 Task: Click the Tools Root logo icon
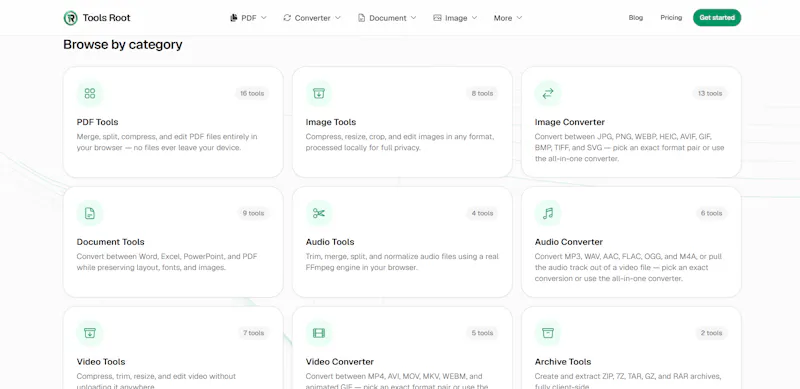[70, 18]
